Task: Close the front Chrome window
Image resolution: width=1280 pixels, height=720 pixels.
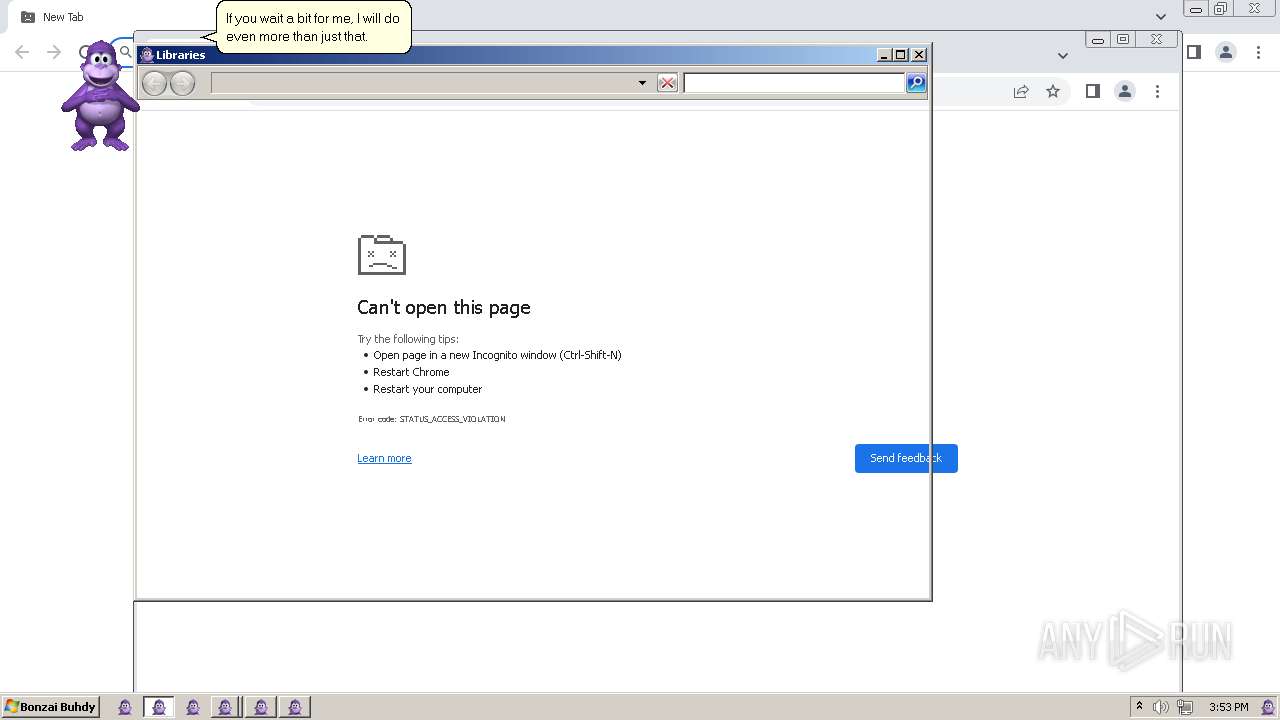Action: point(1156,40)
